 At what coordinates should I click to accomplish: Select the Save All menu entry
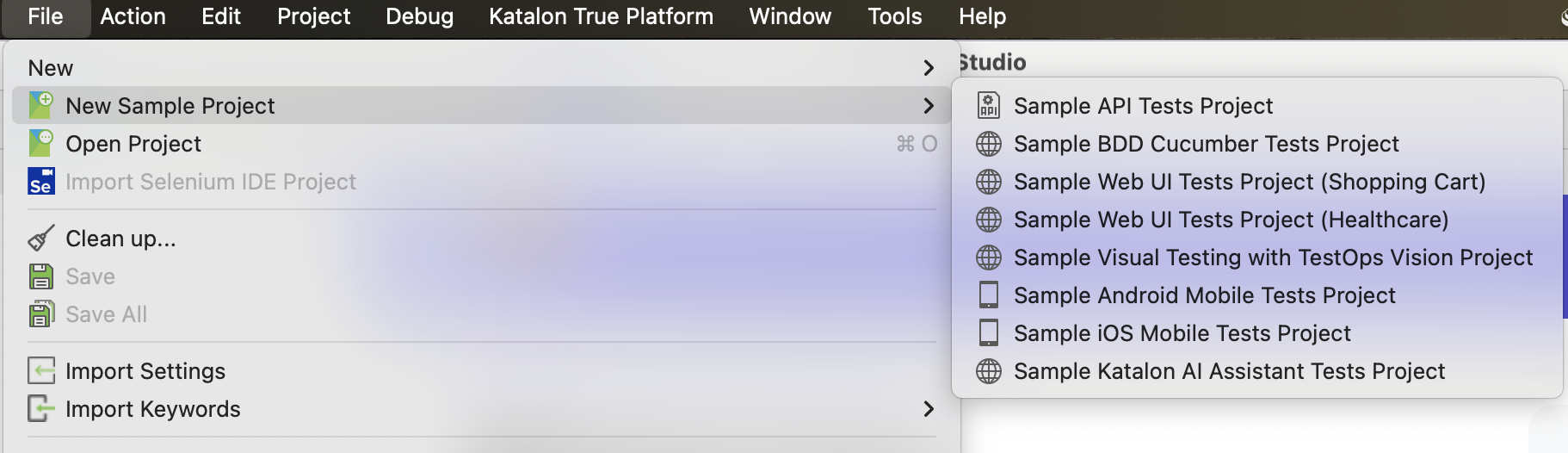482,313
